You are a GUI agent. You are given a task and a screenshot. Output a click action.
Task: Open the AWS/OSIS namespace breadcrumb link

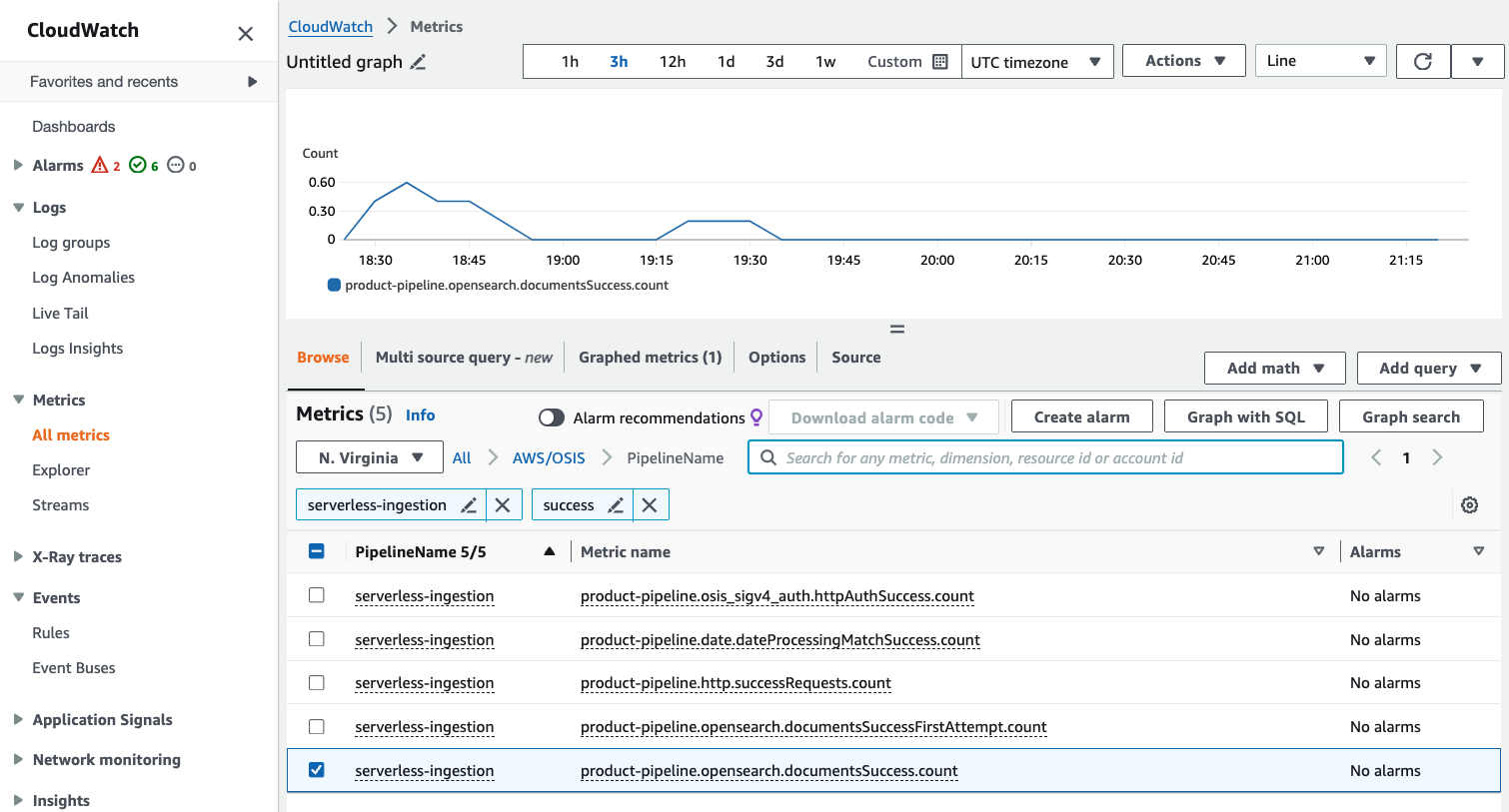[549, 457]
